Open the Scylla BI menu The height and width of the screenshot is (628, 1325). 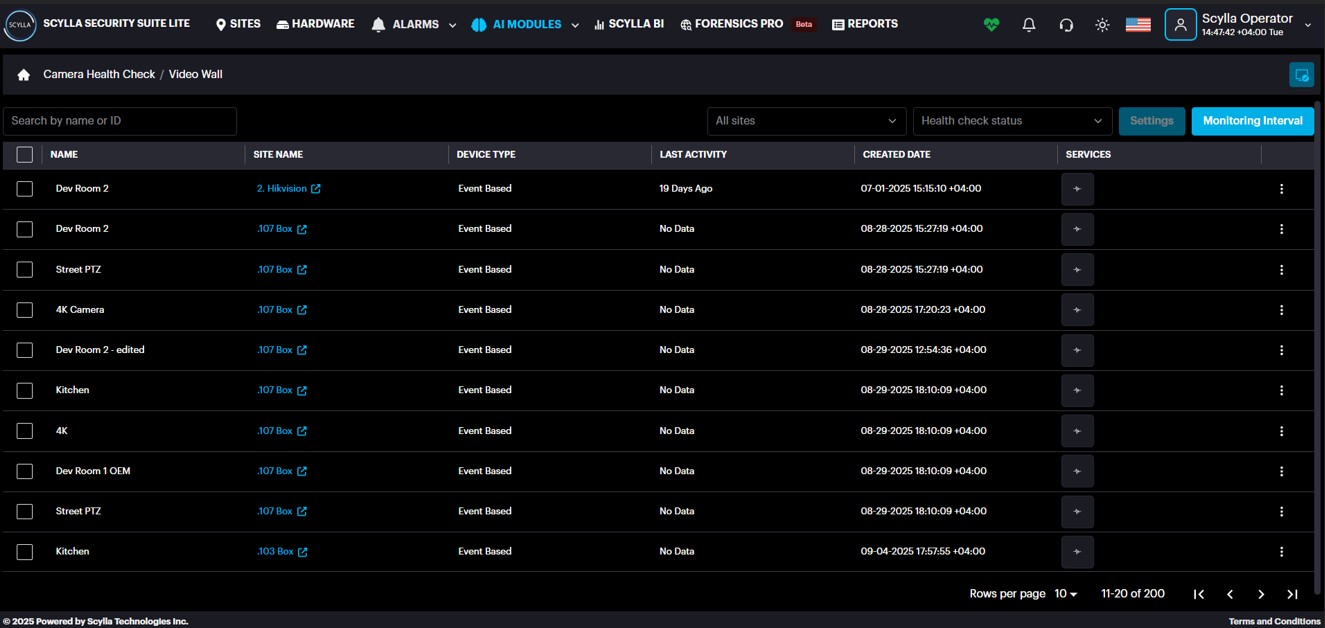[x=629, y=24]
